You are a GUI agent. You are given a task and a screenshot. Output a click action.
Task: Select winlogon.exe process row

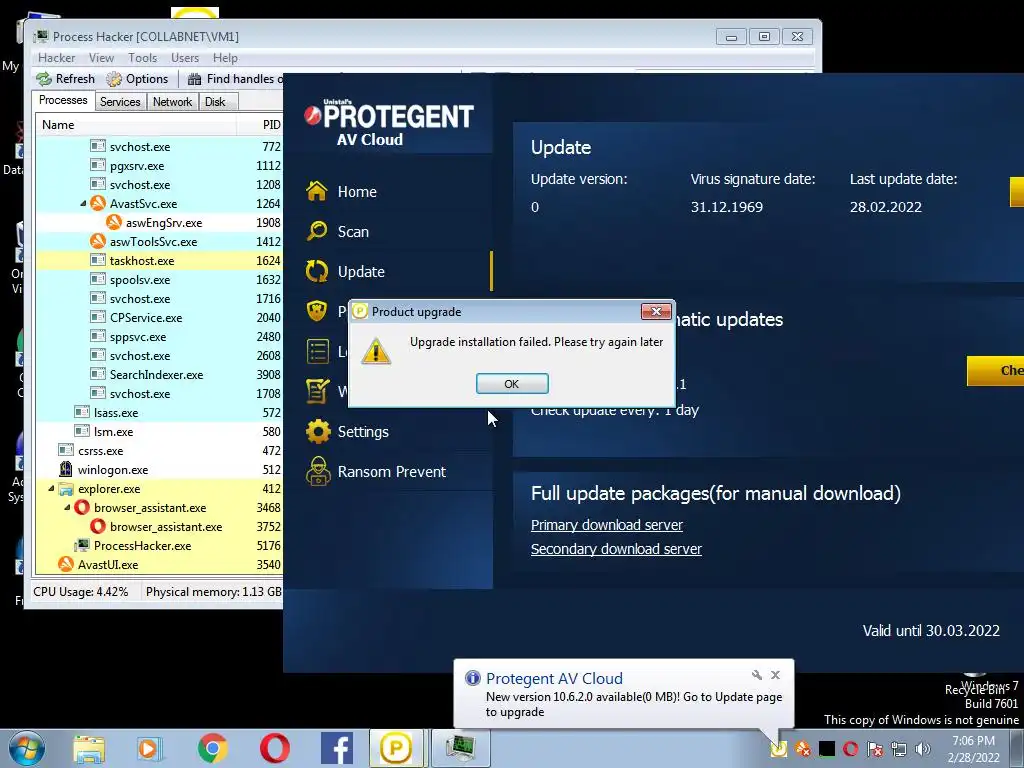point(159,470)
